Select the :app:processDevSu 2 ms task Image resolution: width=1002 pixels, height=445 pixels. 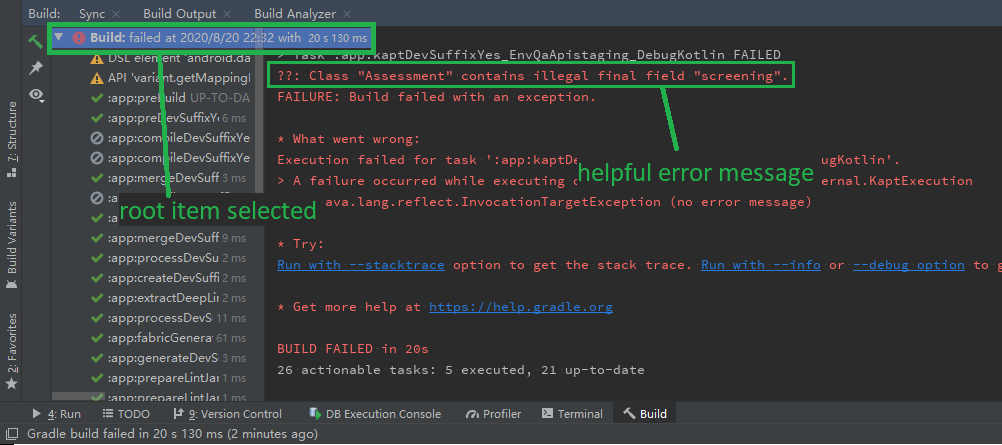pyautogui.click(x=171, y=258)
